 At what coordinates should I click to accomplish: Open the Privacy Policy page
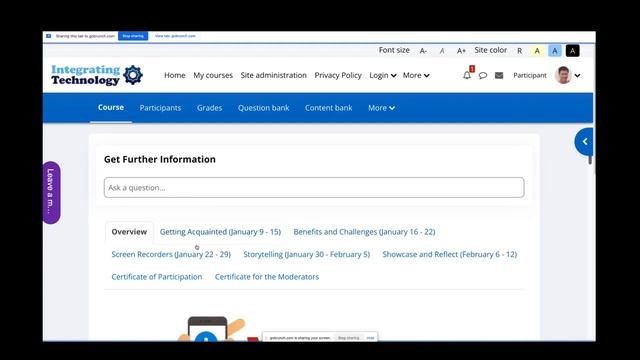pyautogui.click(x=338, y=76)
